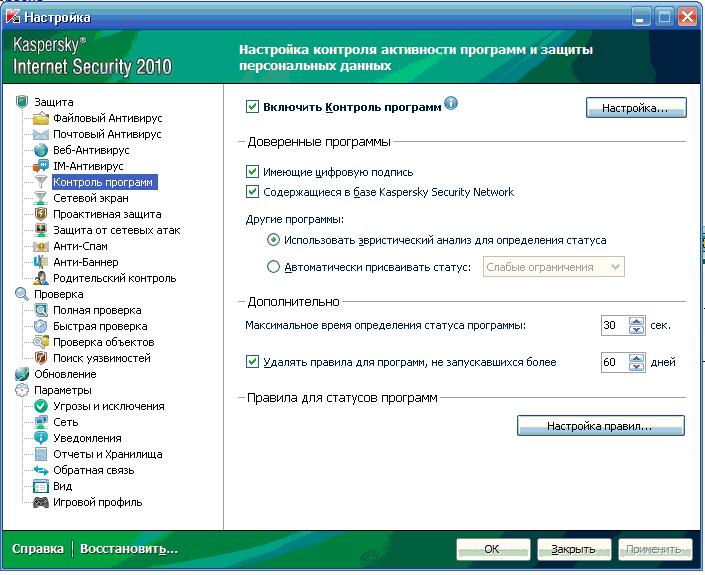The image size is (705, 575).
Task: Select Файловый Антивирус in the tree
Action: pyautogui.click(x=107, y=118)
